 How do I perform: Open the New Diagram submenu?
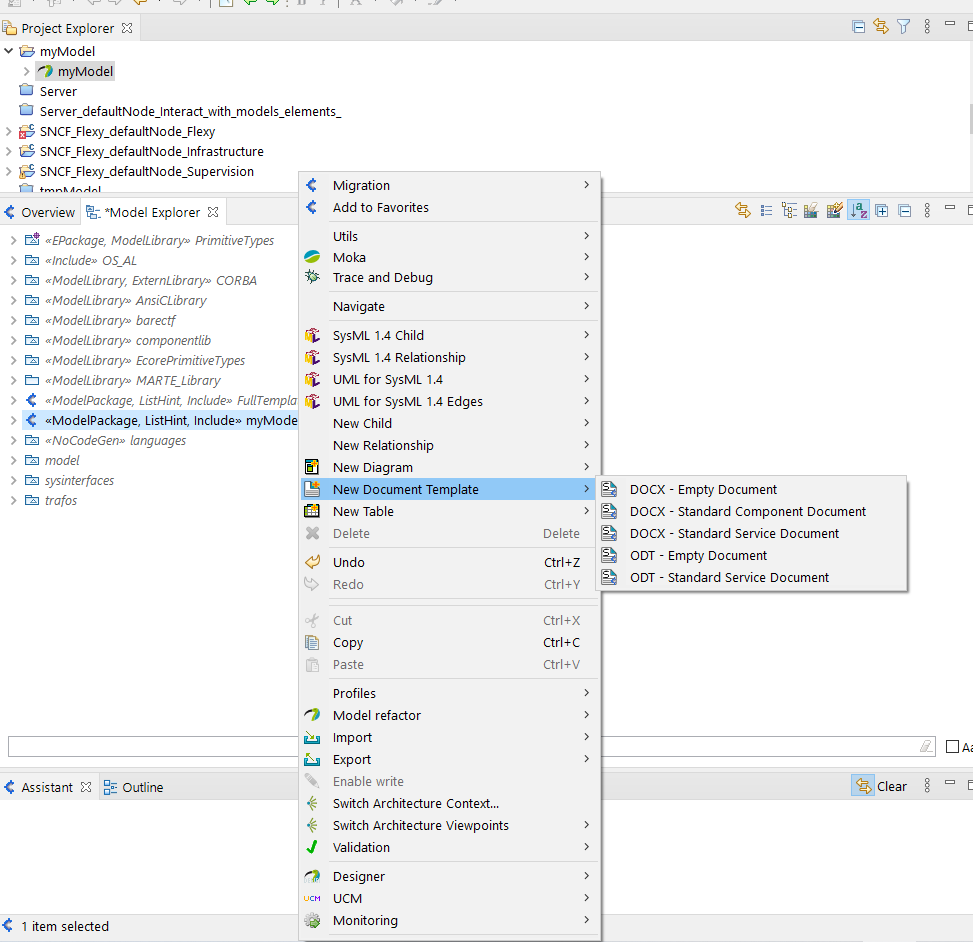click(x=450, y=467)
